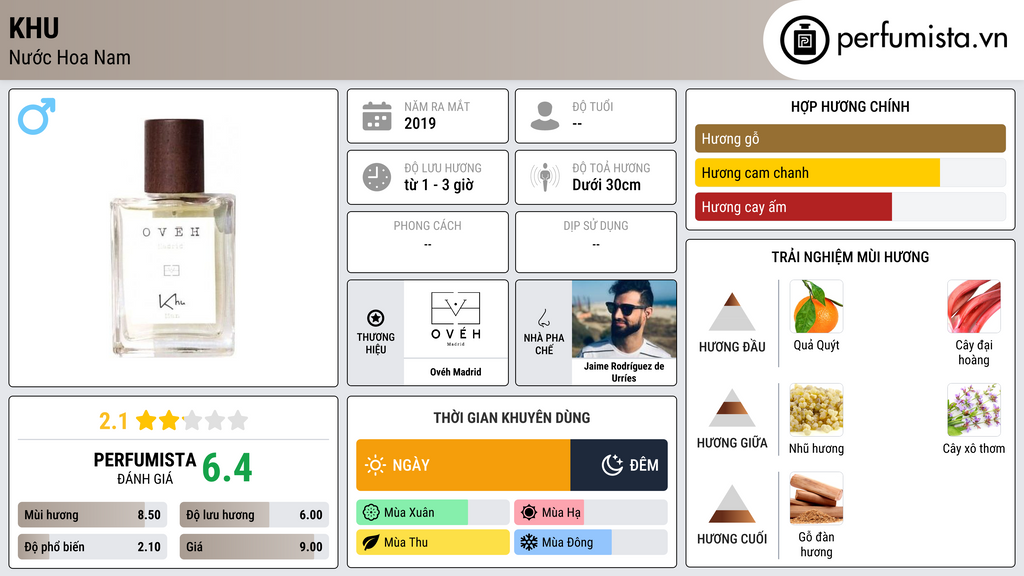Click the Mùi hương 8.50 score bar

[92, 515]
